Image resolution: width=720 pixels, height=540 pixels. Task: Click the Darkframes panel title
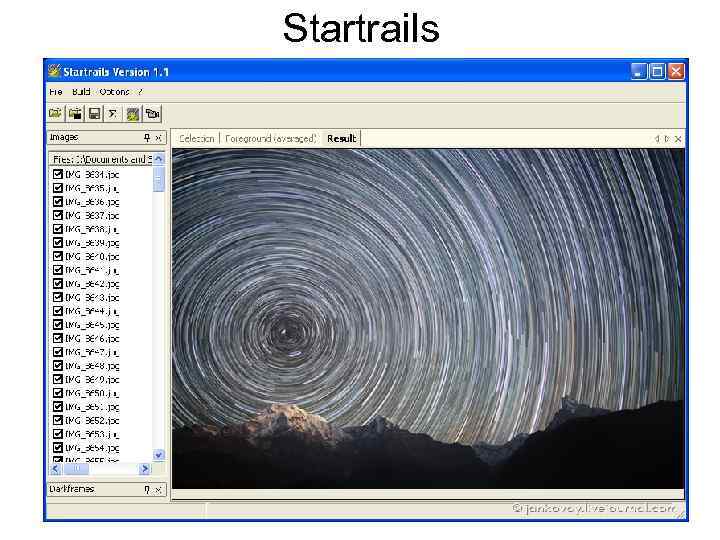(x=72, y=489)
